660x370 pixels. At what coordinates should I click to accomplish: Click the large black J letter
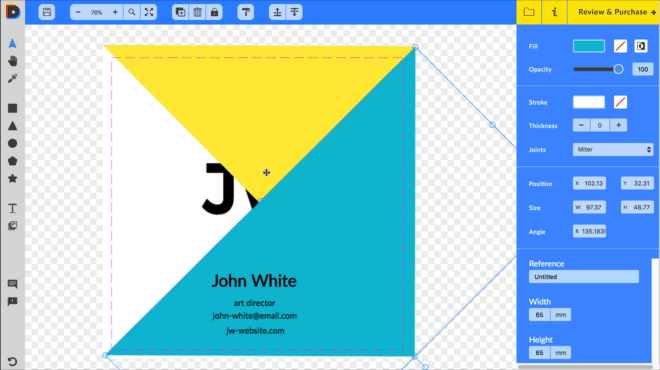pos(219,189)
